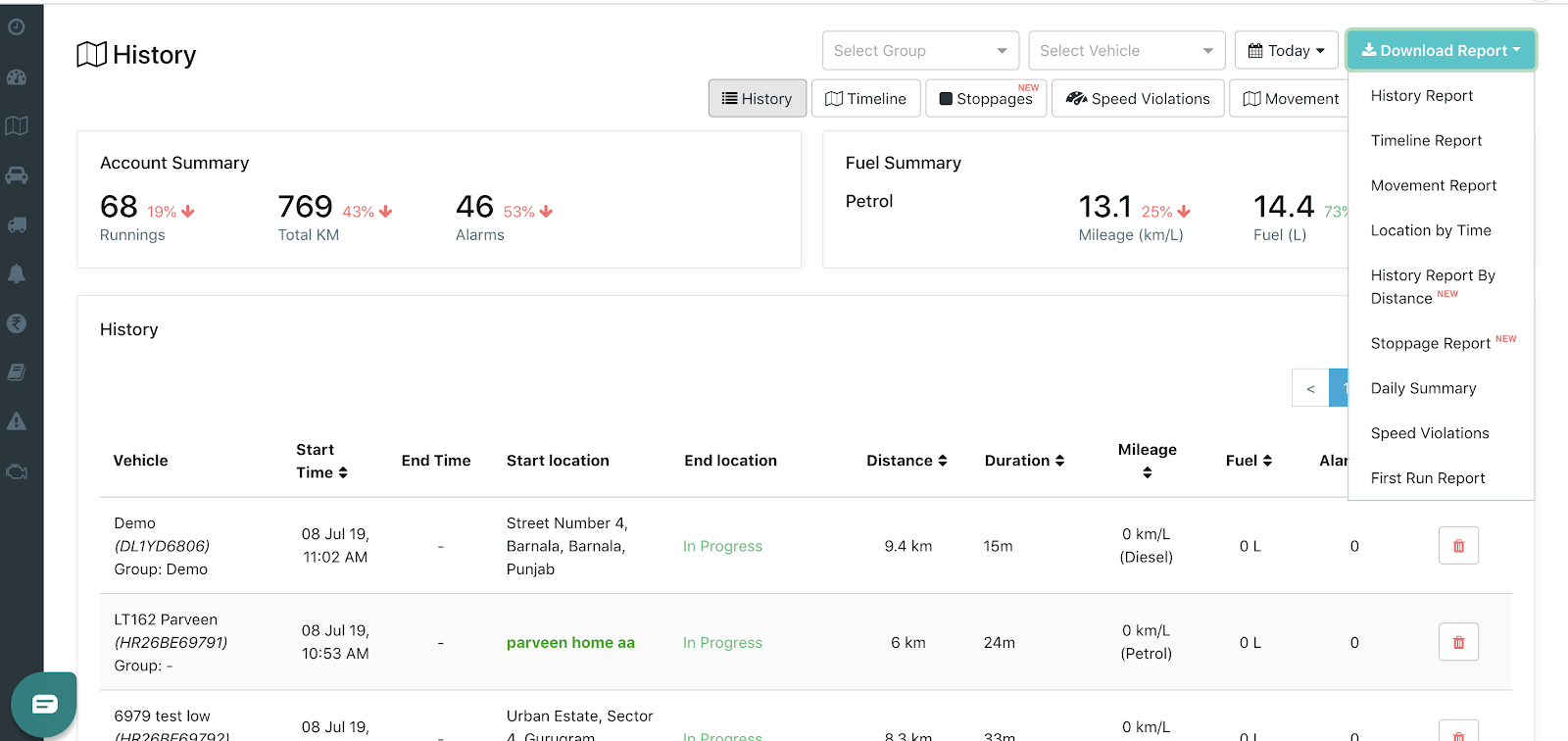Click the 46 Alarms figure
Screen dimensions: 1568x741
[x=474, y=207]
